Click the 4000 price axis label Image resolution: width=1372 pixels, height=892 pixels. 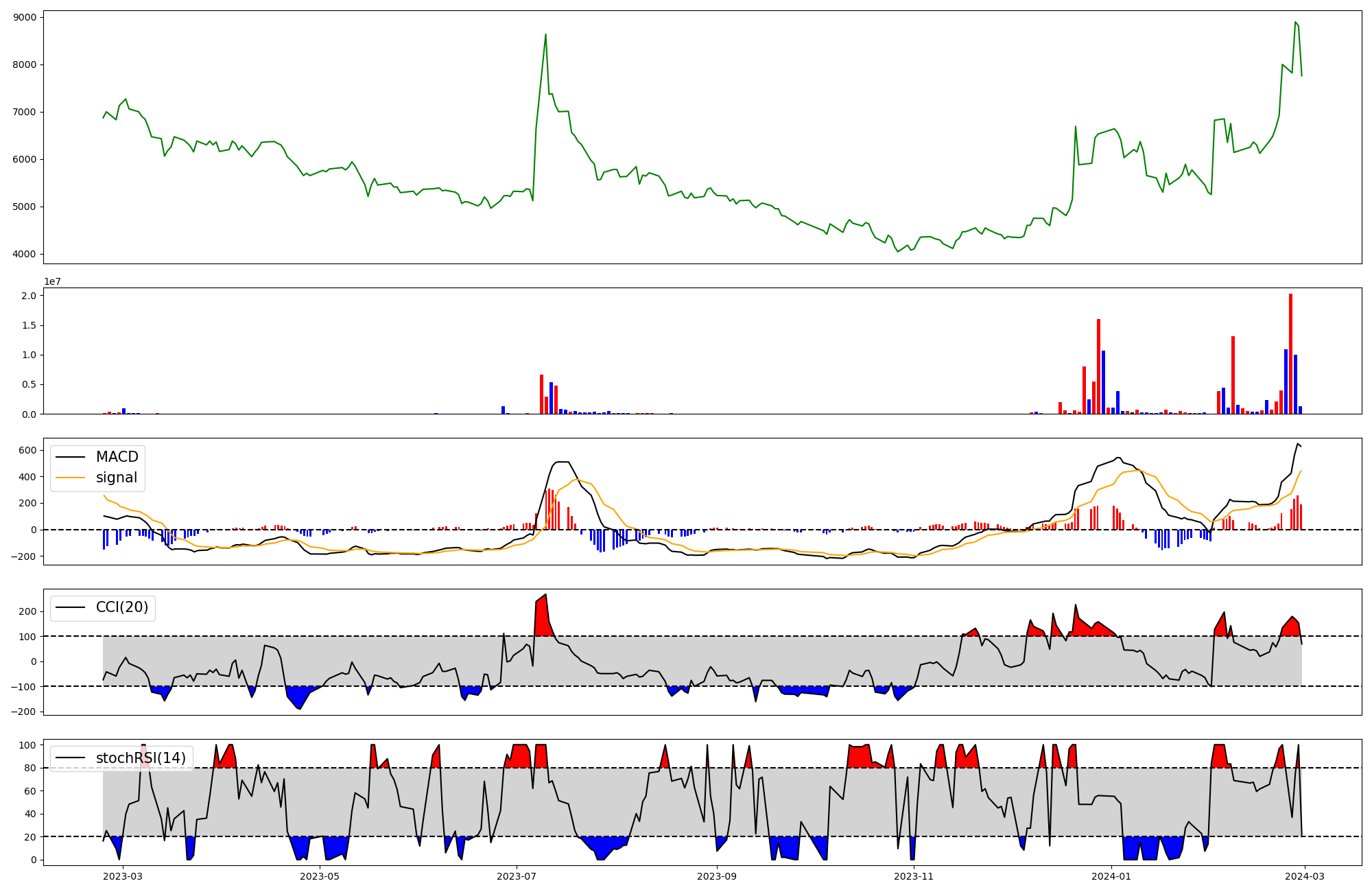point(25,255)
